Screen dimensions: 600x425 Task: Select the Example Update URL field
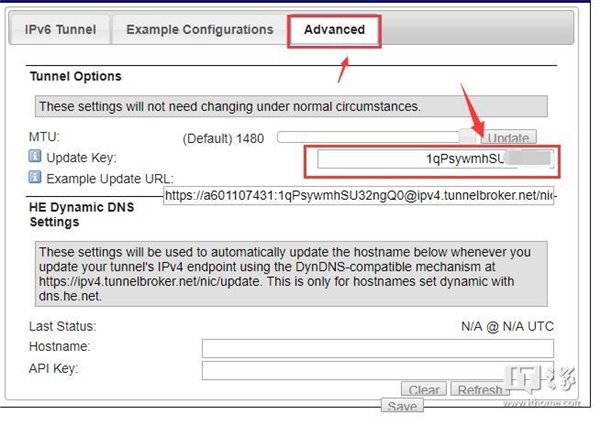click(x=359, y=195)
